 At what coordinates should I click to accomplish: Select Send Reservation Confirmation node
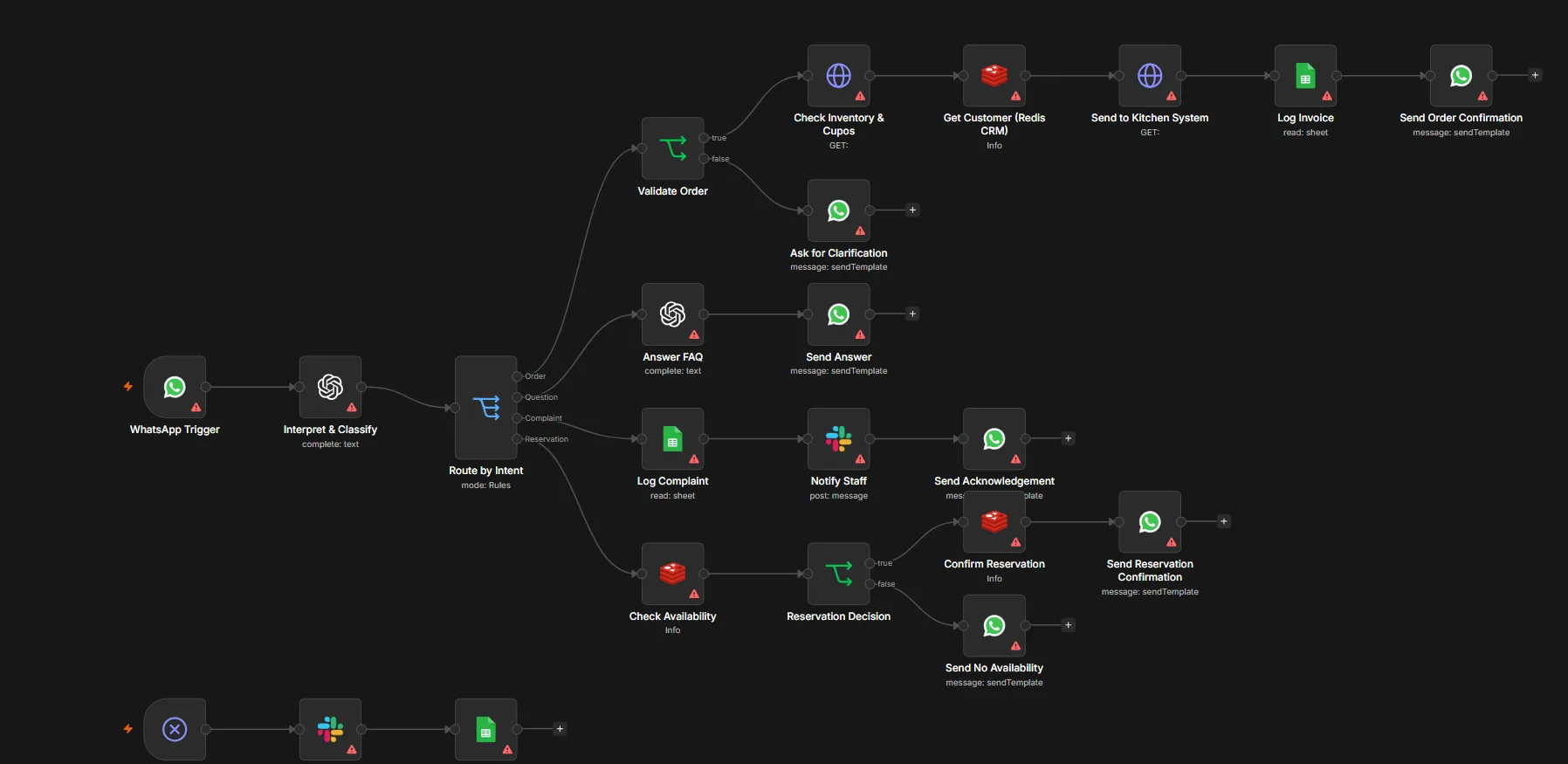pos(1150,522)
